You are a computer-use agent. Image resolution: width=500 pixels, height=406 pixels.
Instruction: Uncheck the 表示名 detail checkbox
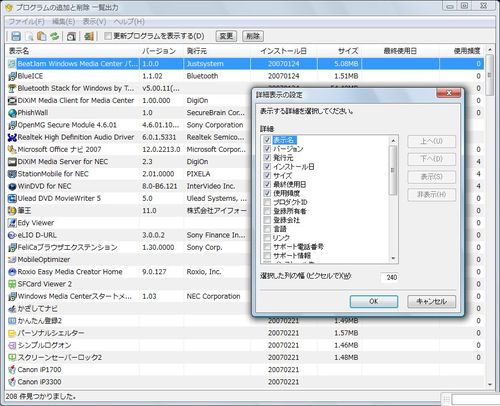click(267, 140)
